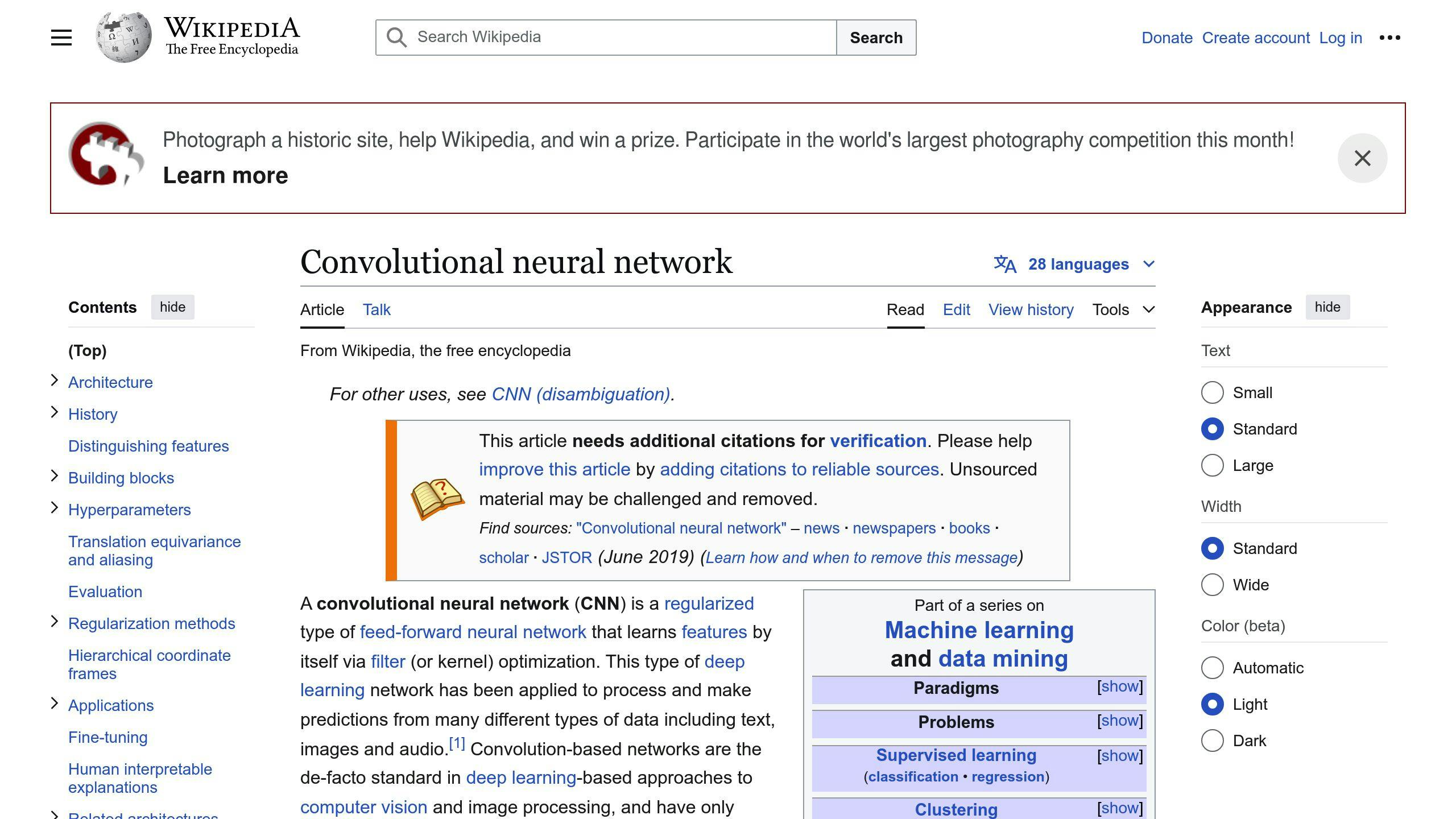Open Hierarchical coordinate frames in contents
Image resolution: width=1456 pixels, height=819 pixels.
(150, 664)
